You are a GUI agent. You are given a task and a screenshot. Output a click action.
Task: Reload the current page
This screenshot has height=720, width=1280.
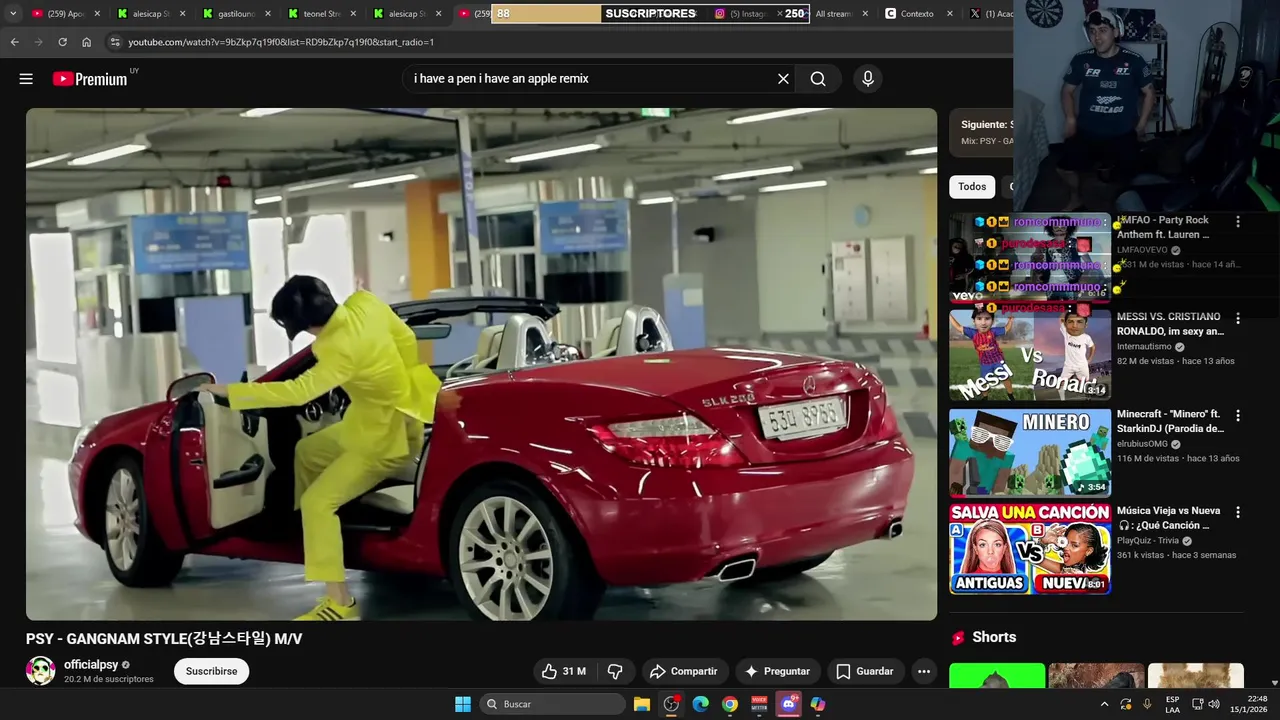(62, 42)
